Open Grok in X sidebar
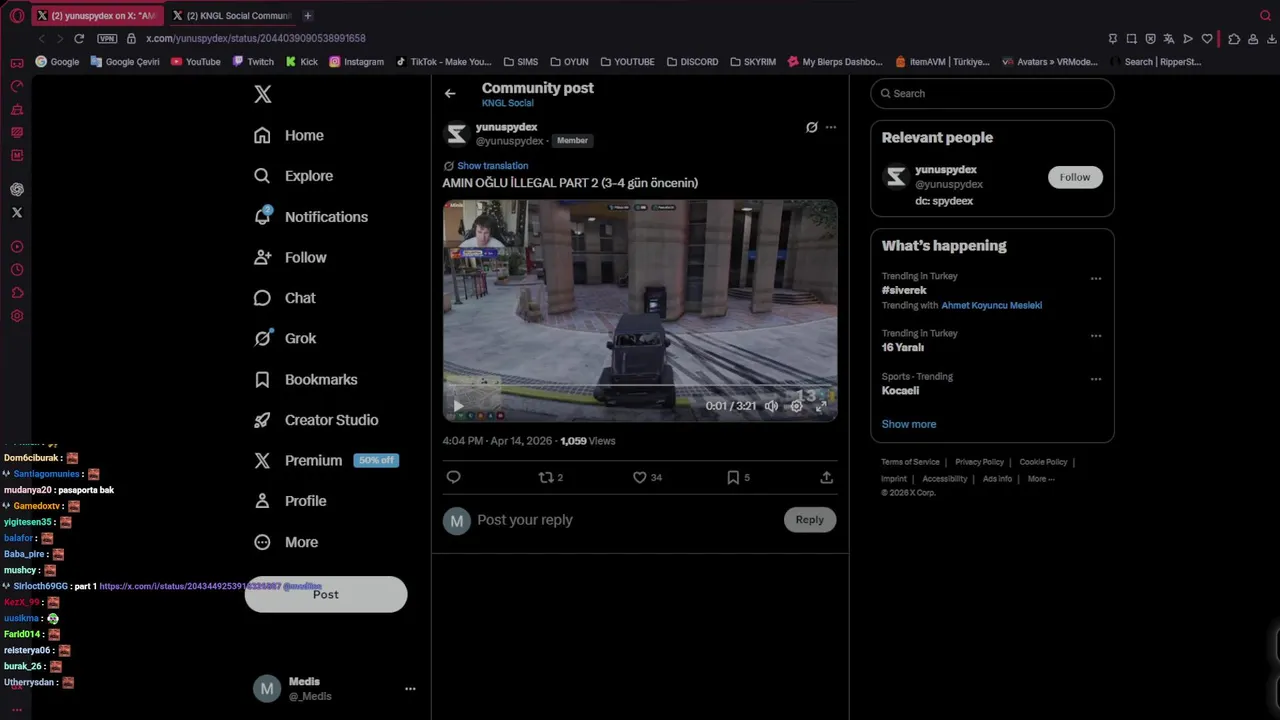Screen dimensions: 1280x720 [x=285, y=338]
